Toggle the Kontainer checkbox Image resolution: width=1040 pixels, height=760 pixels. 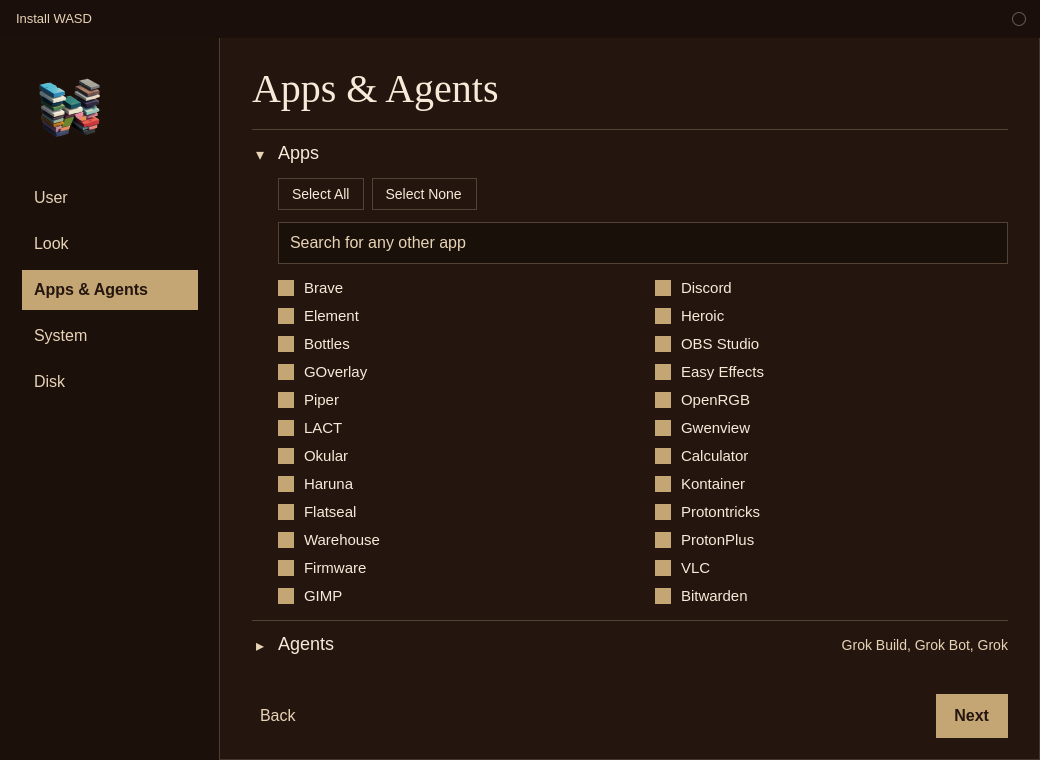click(x=663, y=484)
